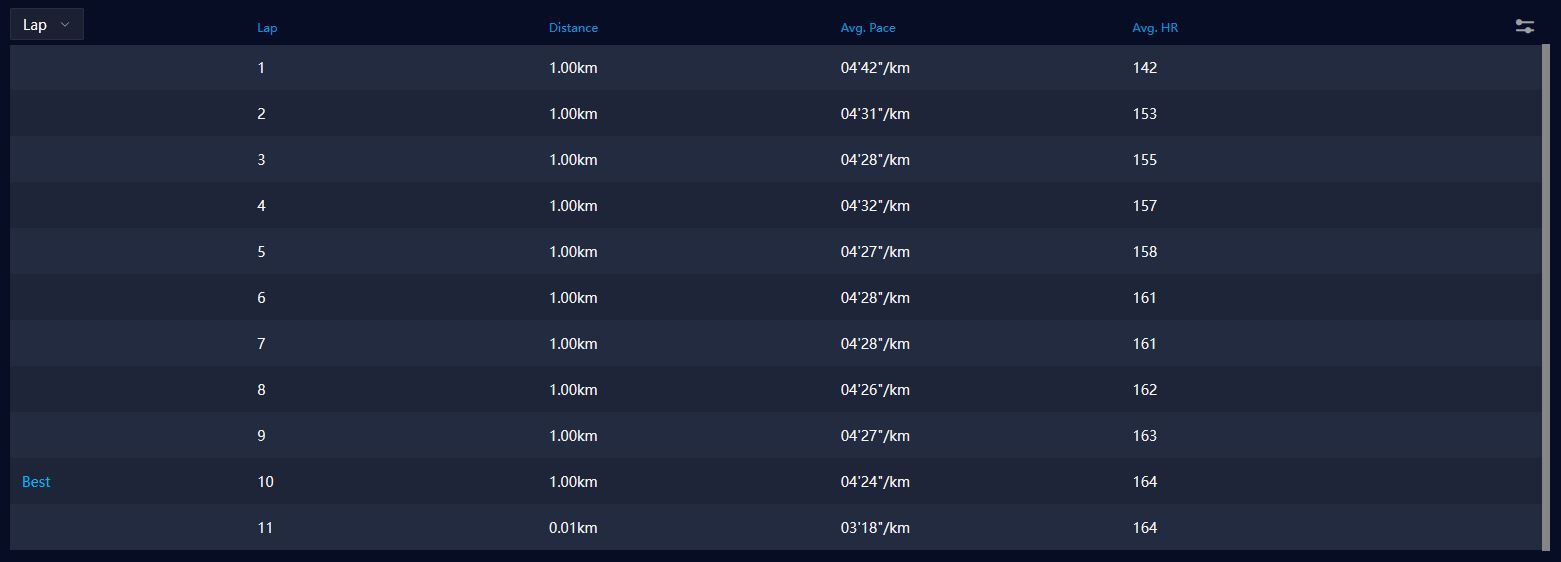Click the Lap column header
This screenshot has width=1561, height=562.
pos(267,28)
